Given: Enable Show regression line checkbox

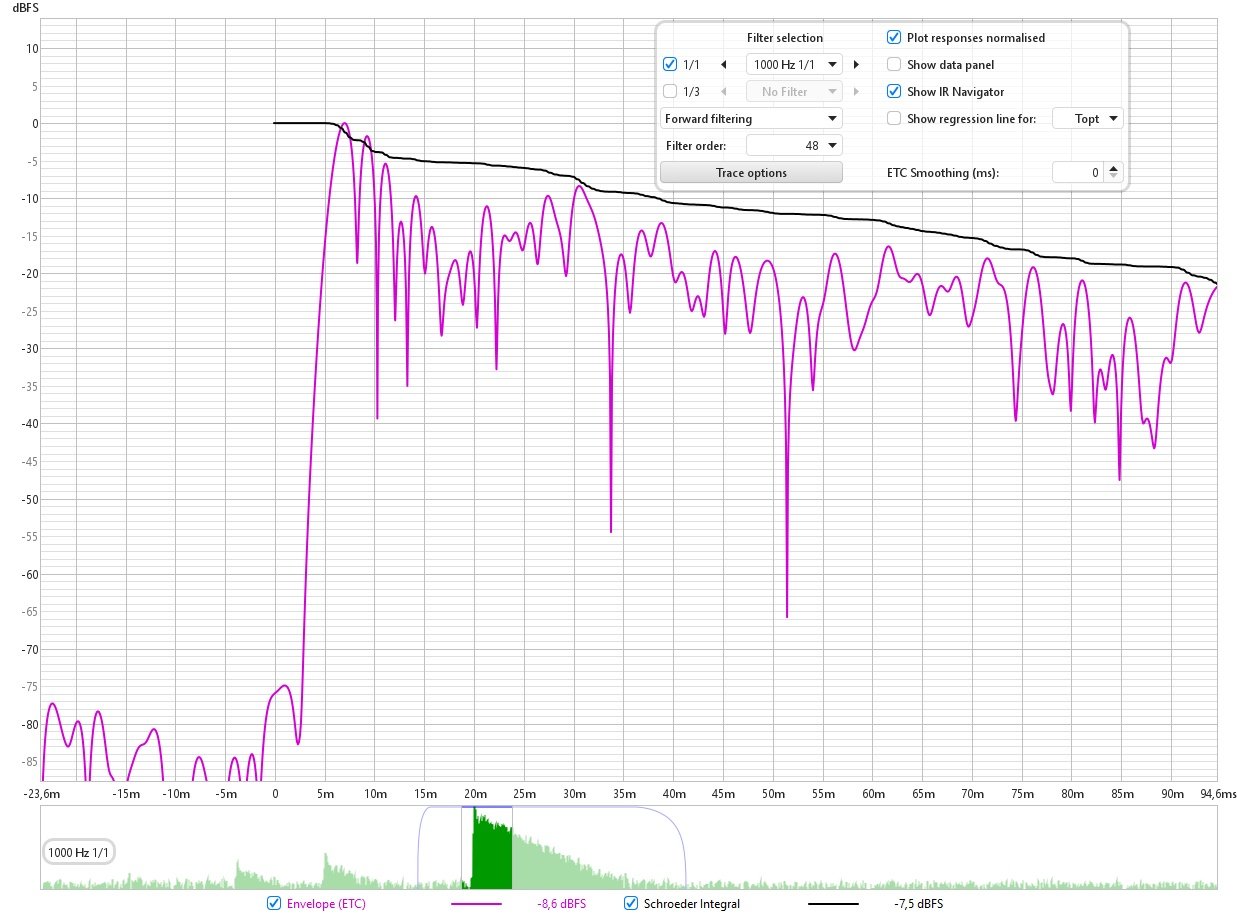Looking at the screenshot, I should (894, 119).
